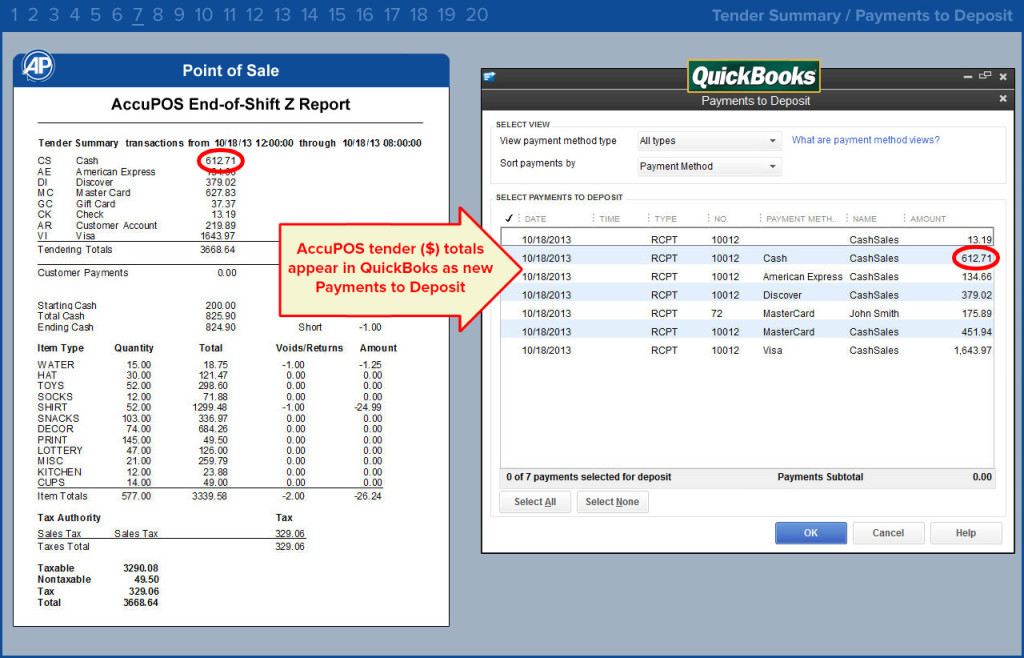The image size is (1024, 658).
Task: Jump to page 10 in the number strip
Action: click(204, 14)
